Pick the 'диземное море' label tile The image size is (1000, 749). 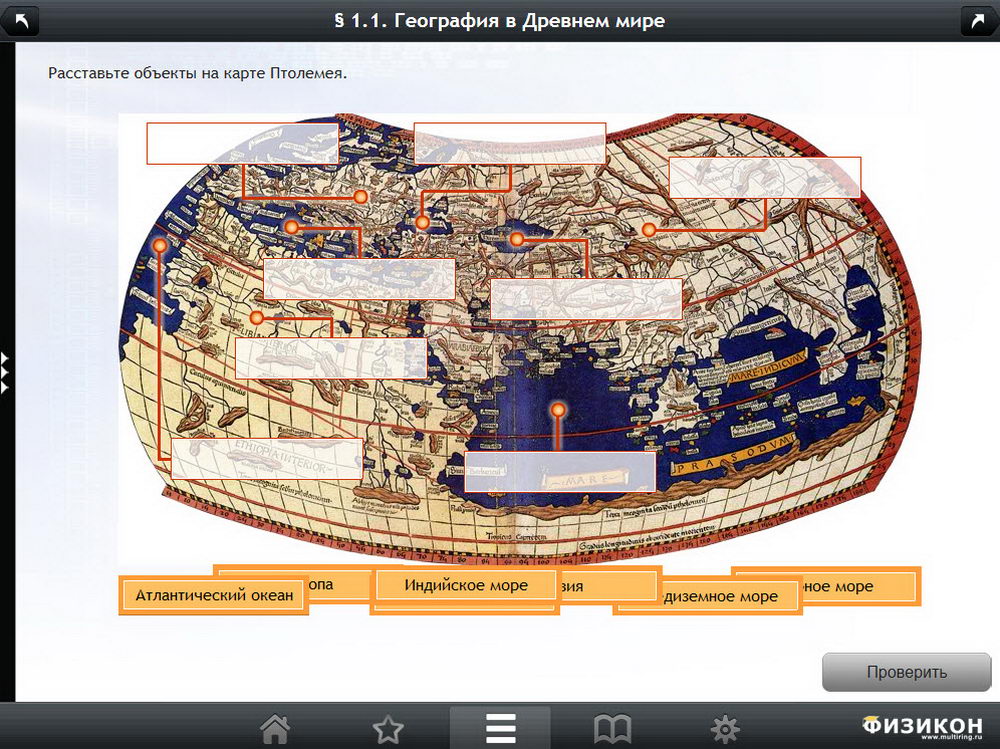tap(708, 597)
